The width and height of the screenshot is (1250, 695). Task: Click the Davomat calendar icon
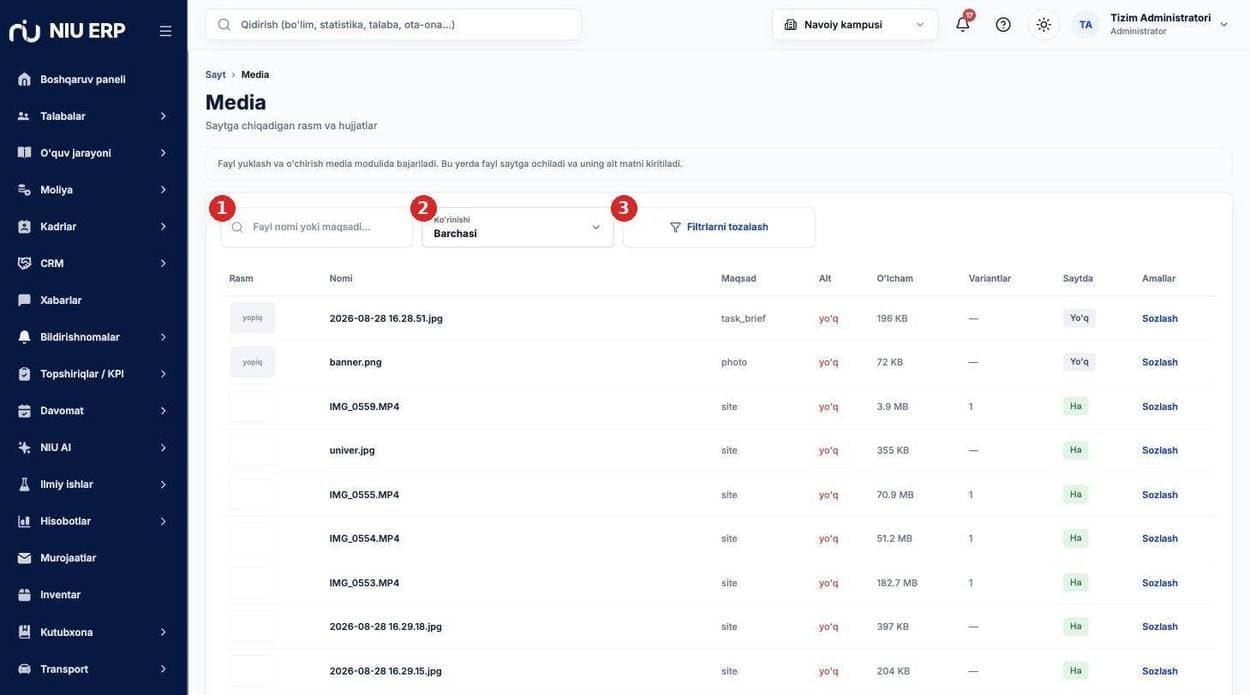pyautogui.click(x=24, y=411)
